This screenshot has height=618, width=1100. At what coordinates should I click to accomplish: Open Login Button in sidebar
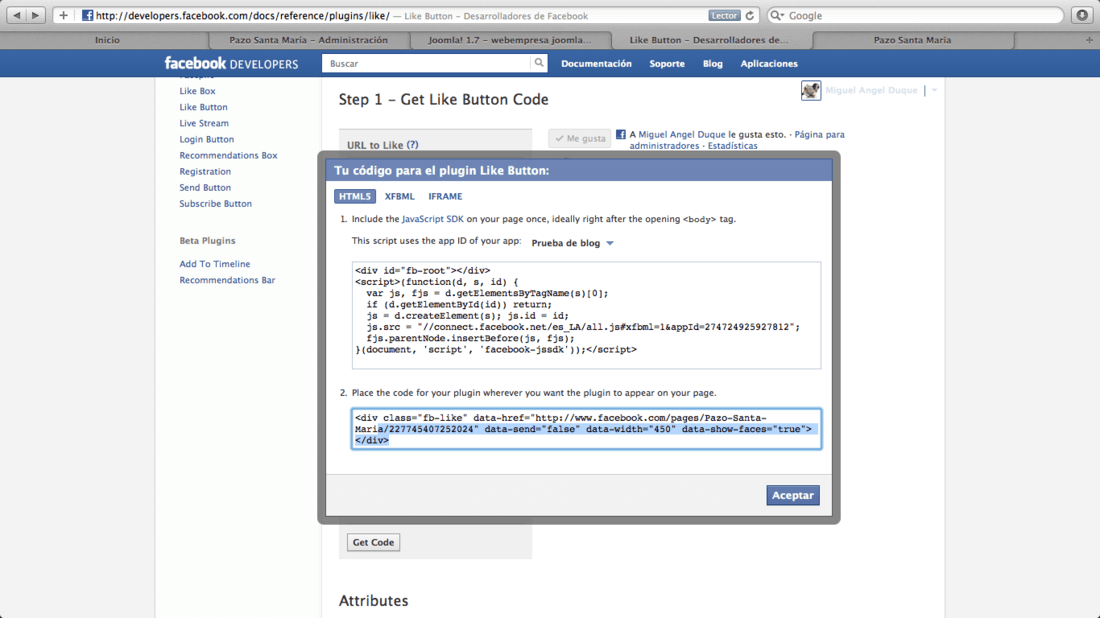[207, 140]
